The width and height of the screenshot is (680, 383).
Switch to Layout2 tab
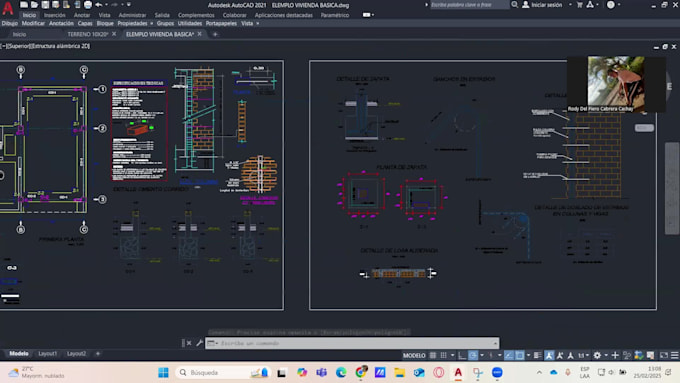tap(76, 354)
